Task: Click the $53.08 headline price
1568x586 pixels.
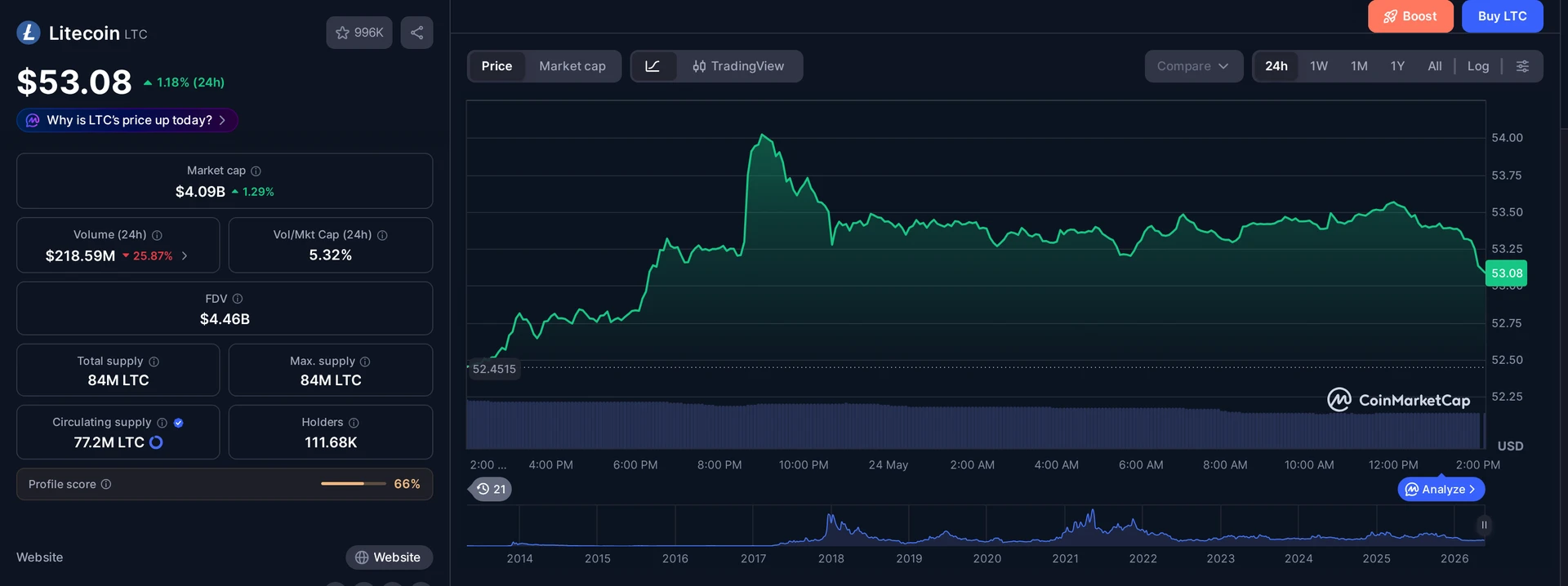Action: (x=74, y=82)
